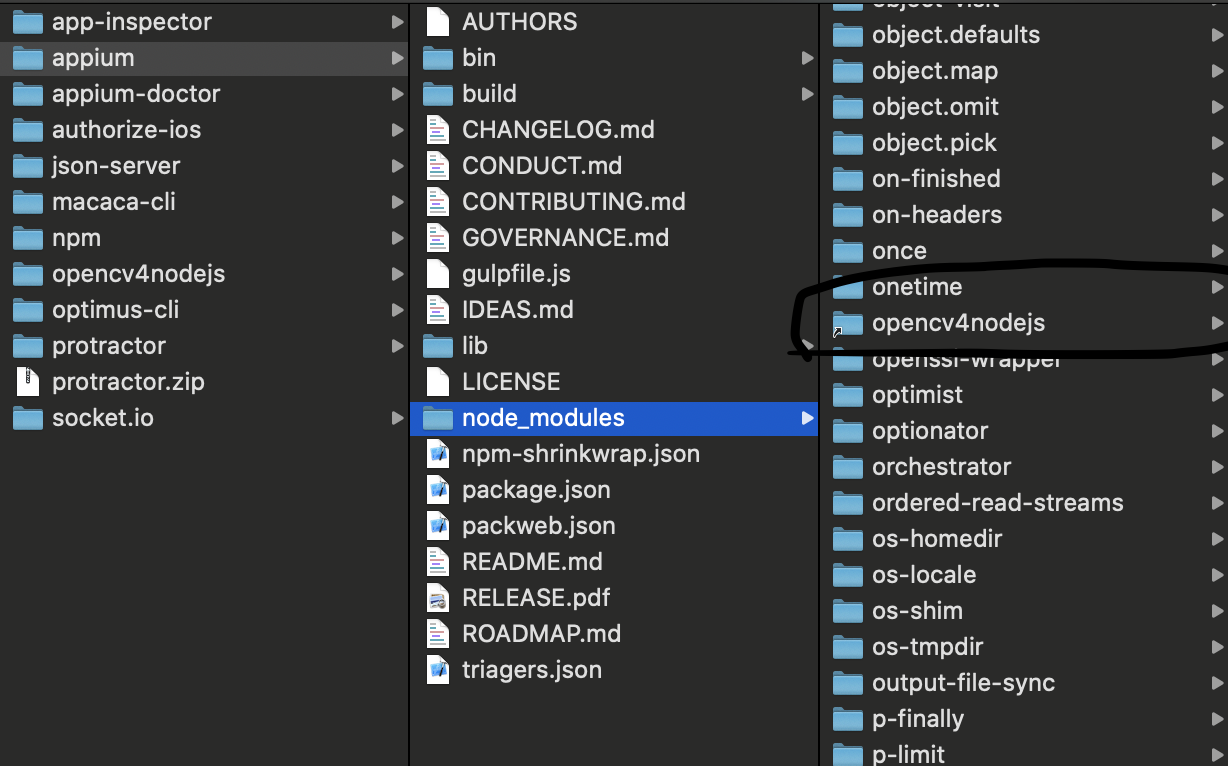Click the CHANGELOG.md document icon

438,130
